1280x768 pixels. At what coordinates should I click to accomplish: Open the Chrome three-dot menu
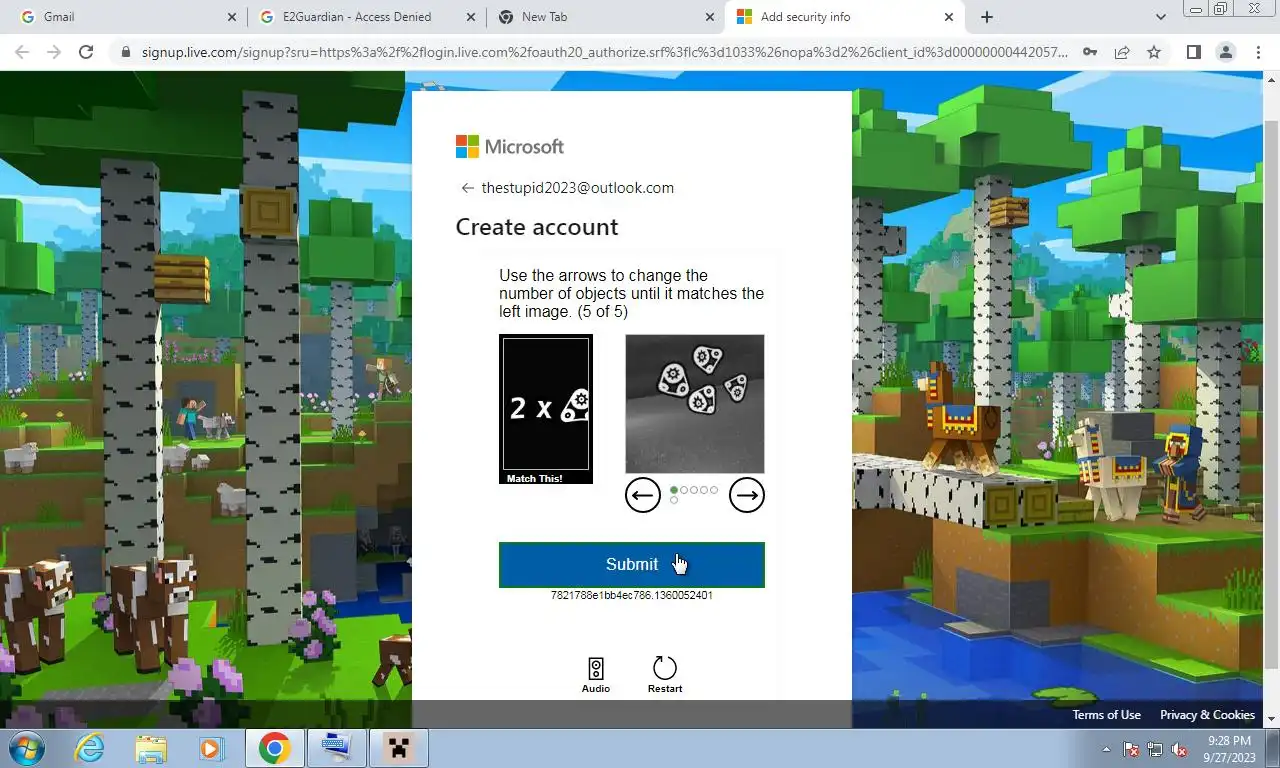pyautogui.click(x=1258, y=52)
